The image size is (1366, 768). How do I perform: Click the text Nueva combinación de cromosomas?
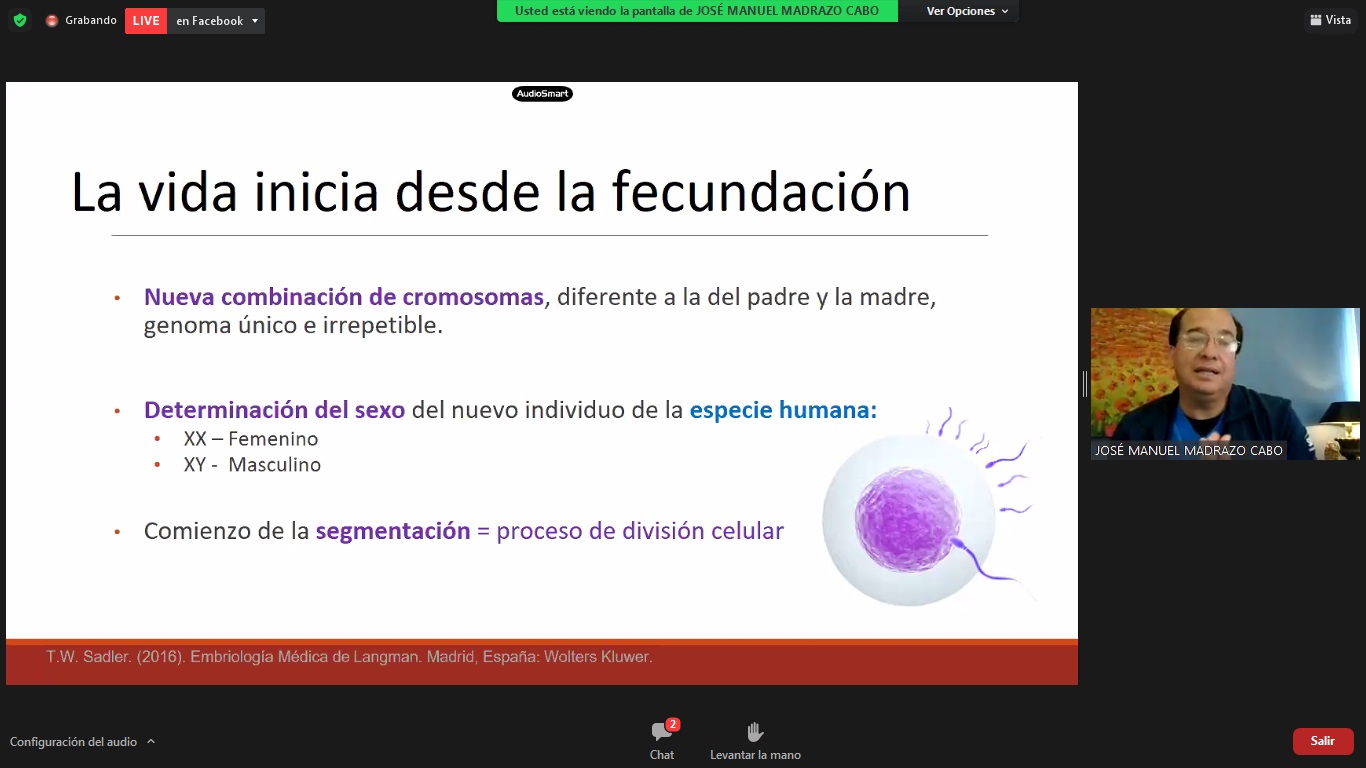click(344, 297)
